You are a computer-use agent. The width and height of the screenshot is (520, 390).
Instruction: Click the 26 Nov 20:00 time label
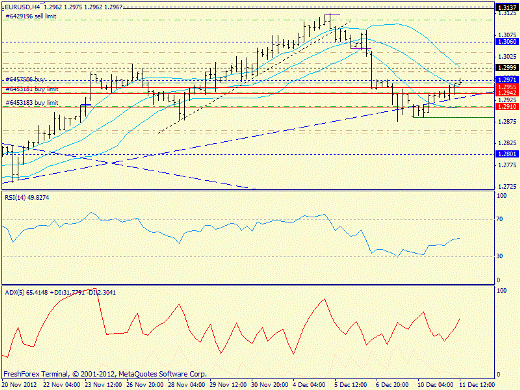click(x=145, y=385)
